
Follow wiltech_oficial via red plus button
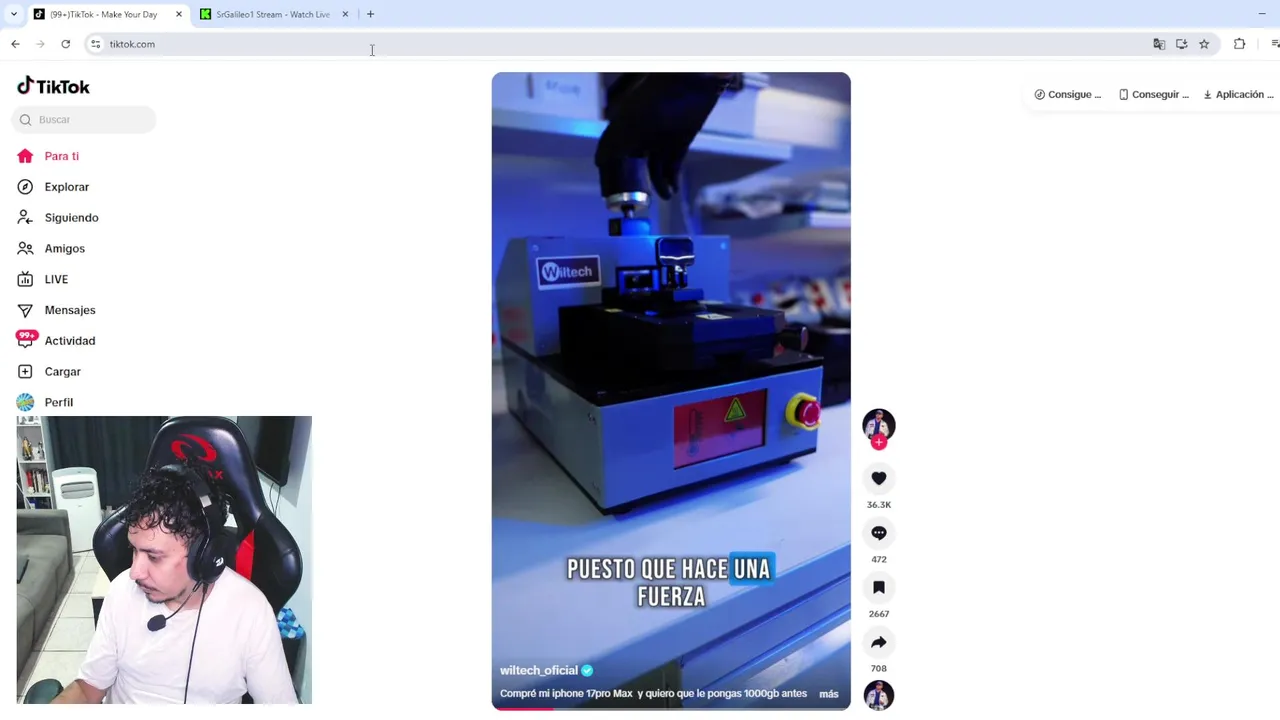pyautogui.click(x=879, y=442)
